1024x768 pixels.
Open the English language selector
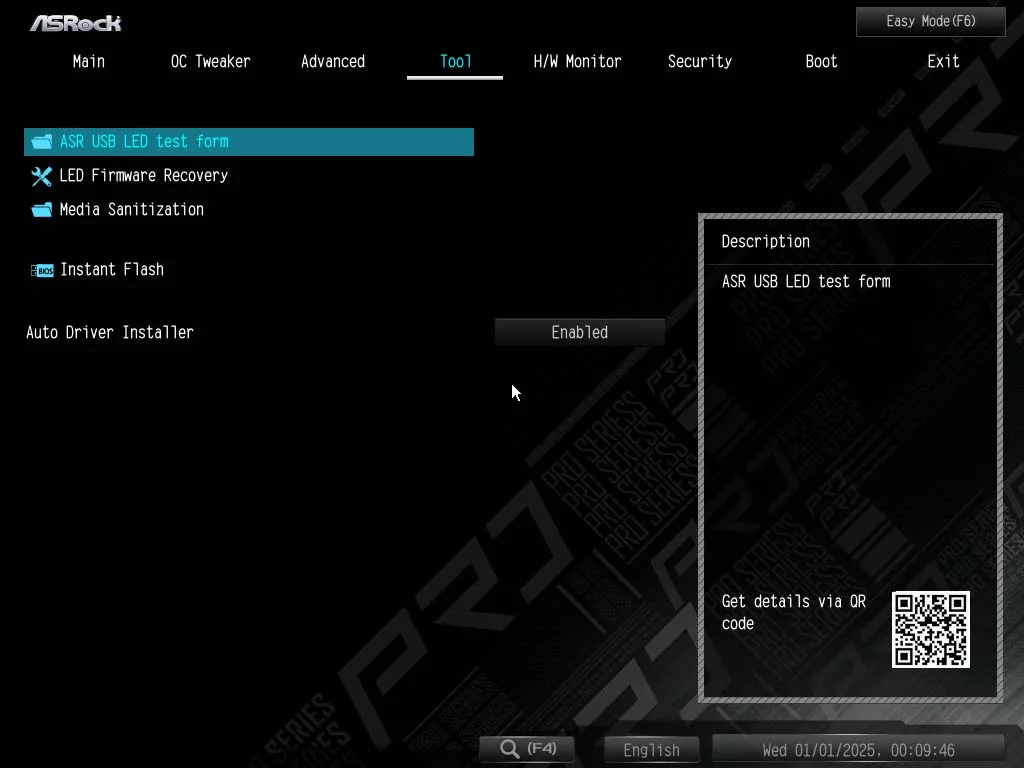pos(651,749)
